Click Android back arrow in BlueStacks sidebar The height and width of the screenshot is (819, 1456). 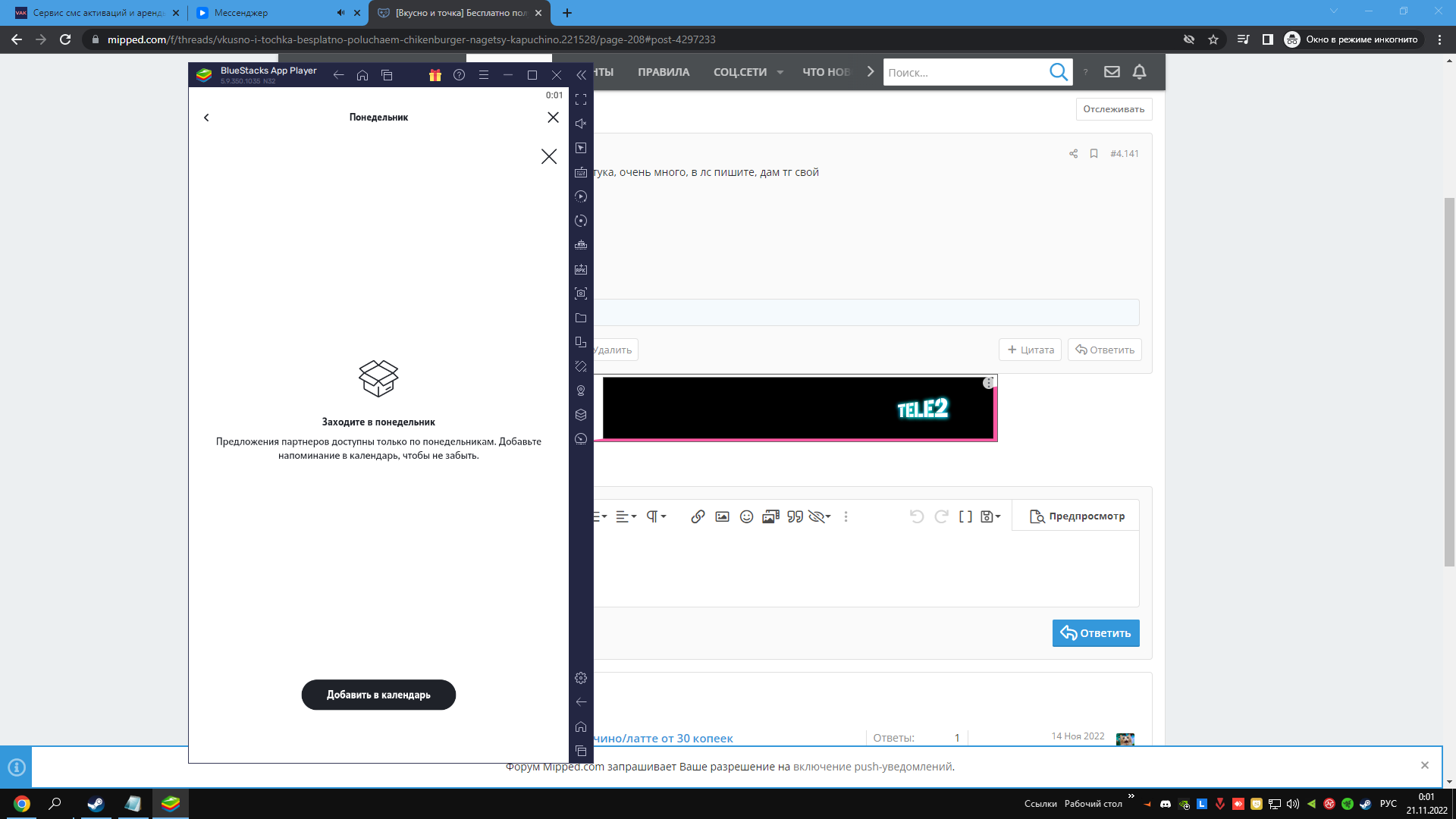[x=581, y=702]
